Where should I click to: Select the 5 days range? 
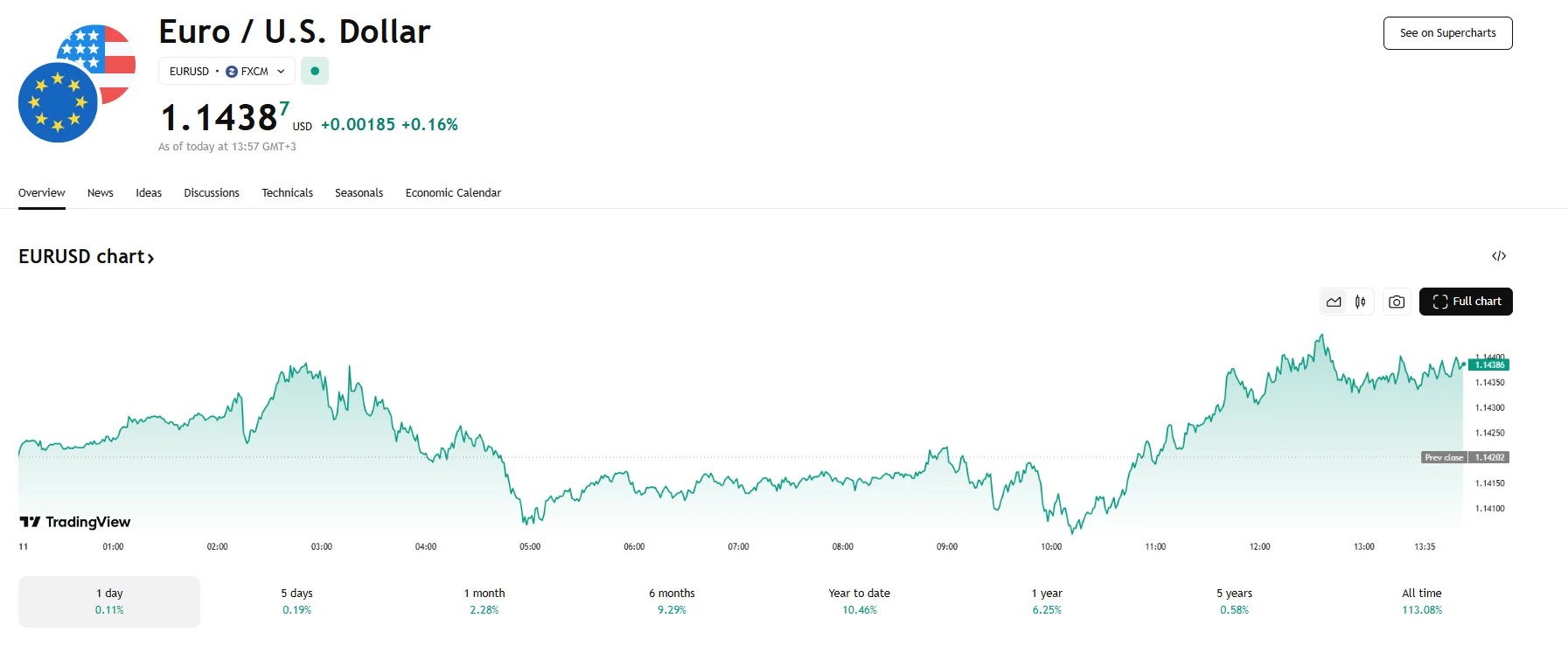(296, 601)
